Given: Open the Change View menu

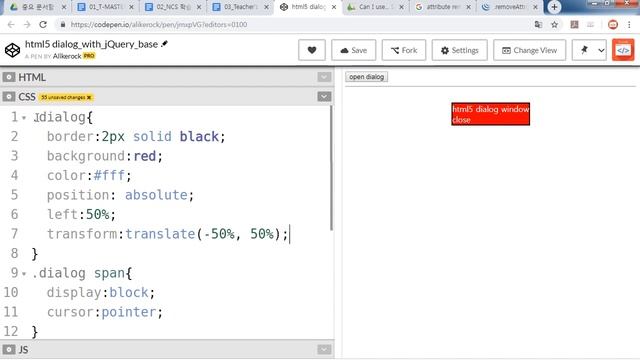Looking at the screenshot, I should (x=529, y=50).
